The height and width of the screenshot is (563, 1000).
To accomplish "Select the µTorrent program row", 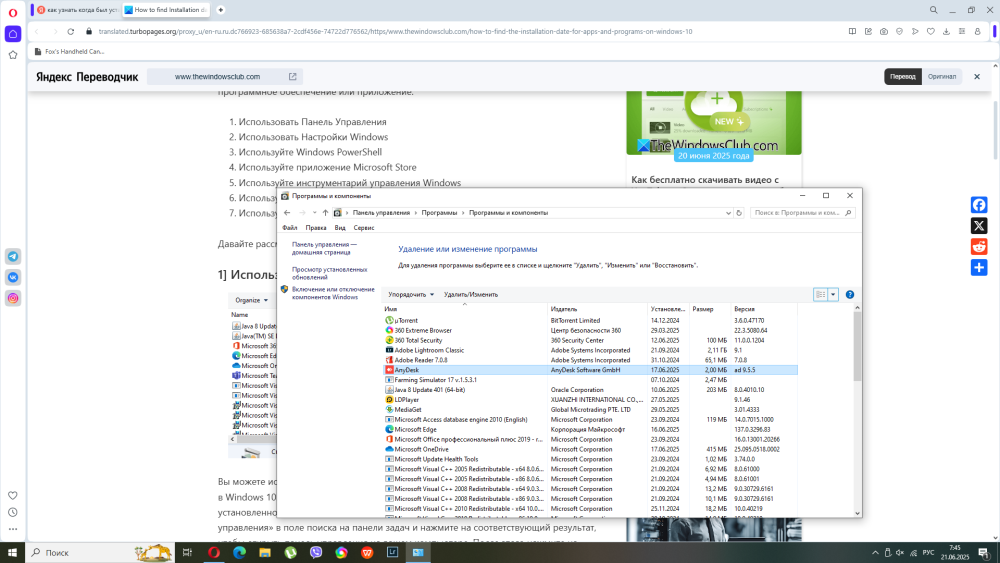I will 590,321.
